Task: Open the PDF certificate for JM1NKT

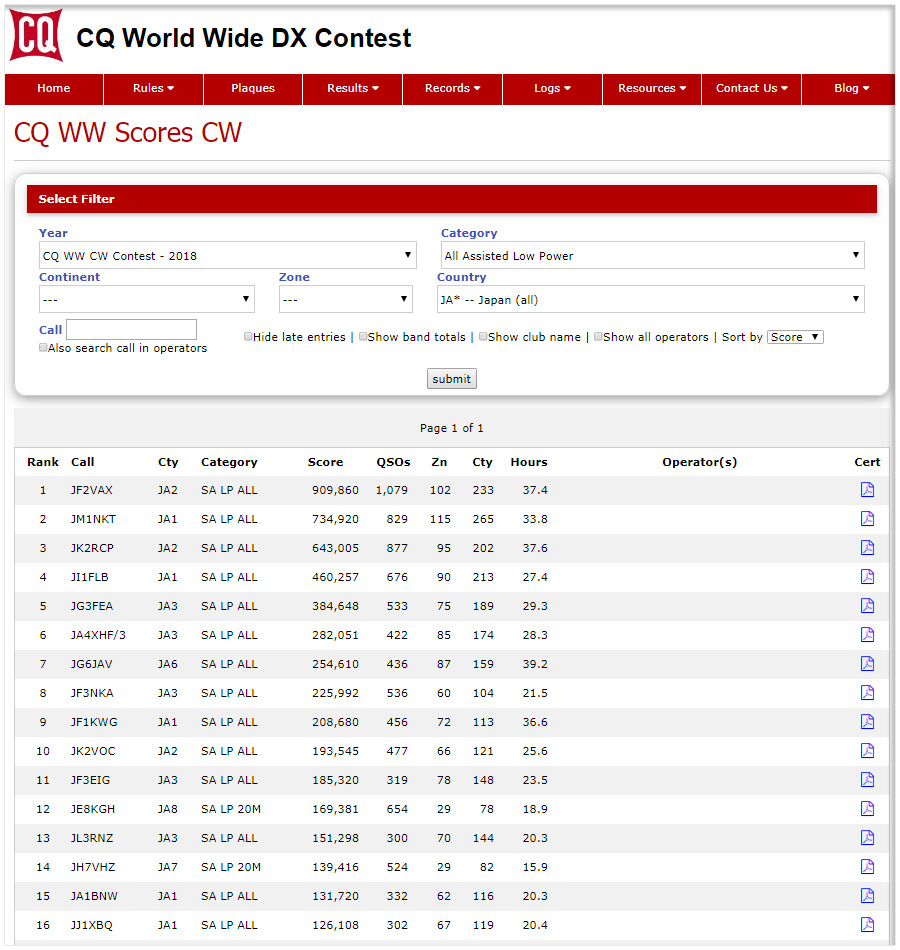Action: (866, 519)
